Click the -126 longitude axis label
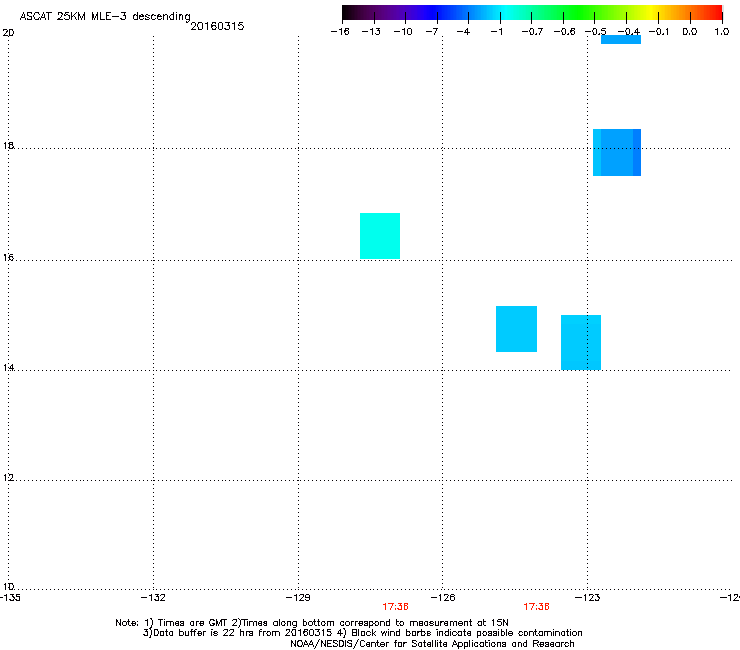Image resolution: width=740 pixels, height=650 pixels. click(443, 598)
